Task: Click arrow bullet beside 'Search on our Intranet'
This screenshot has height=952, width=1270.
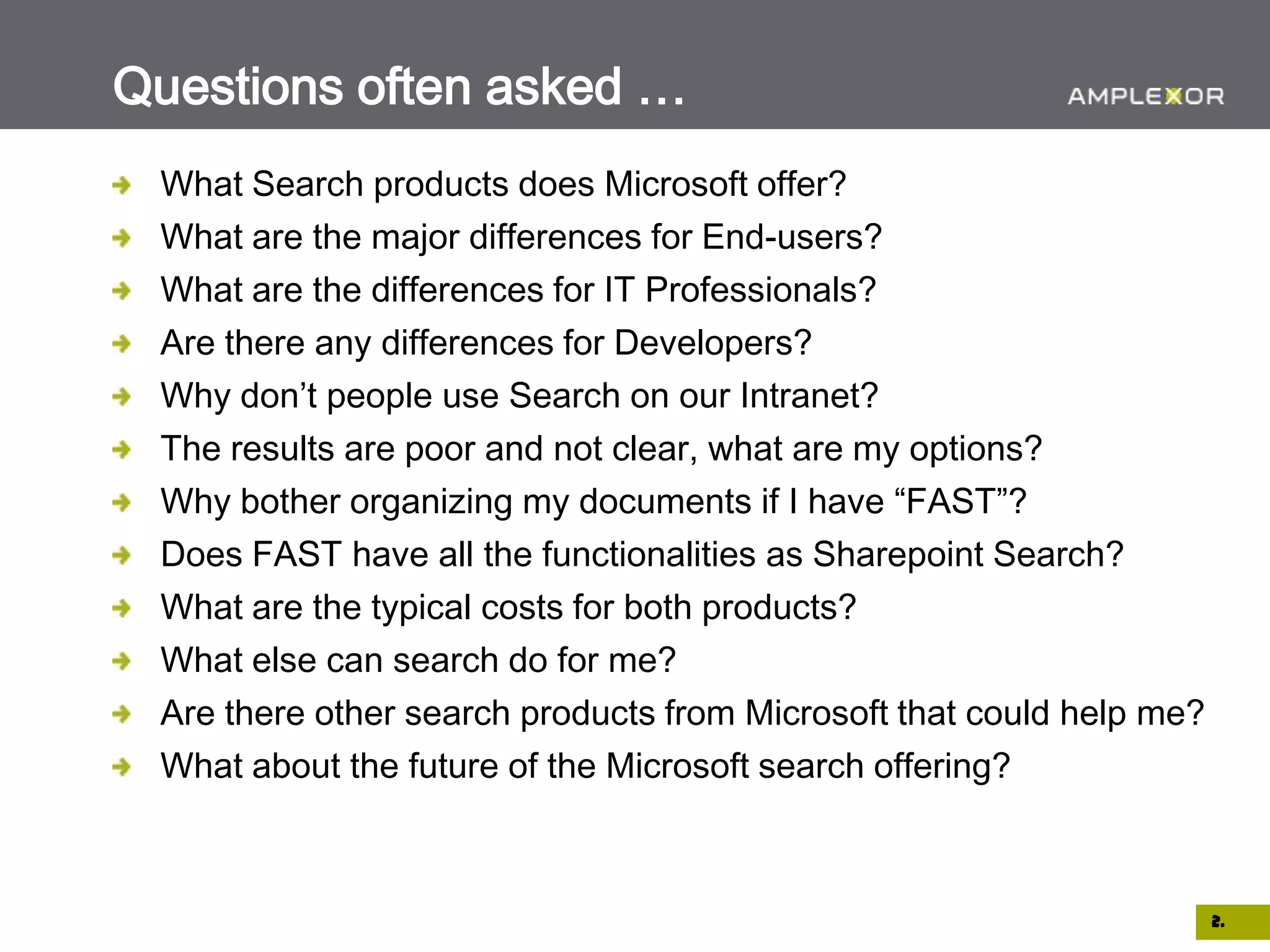Action: tap(122, 396)
